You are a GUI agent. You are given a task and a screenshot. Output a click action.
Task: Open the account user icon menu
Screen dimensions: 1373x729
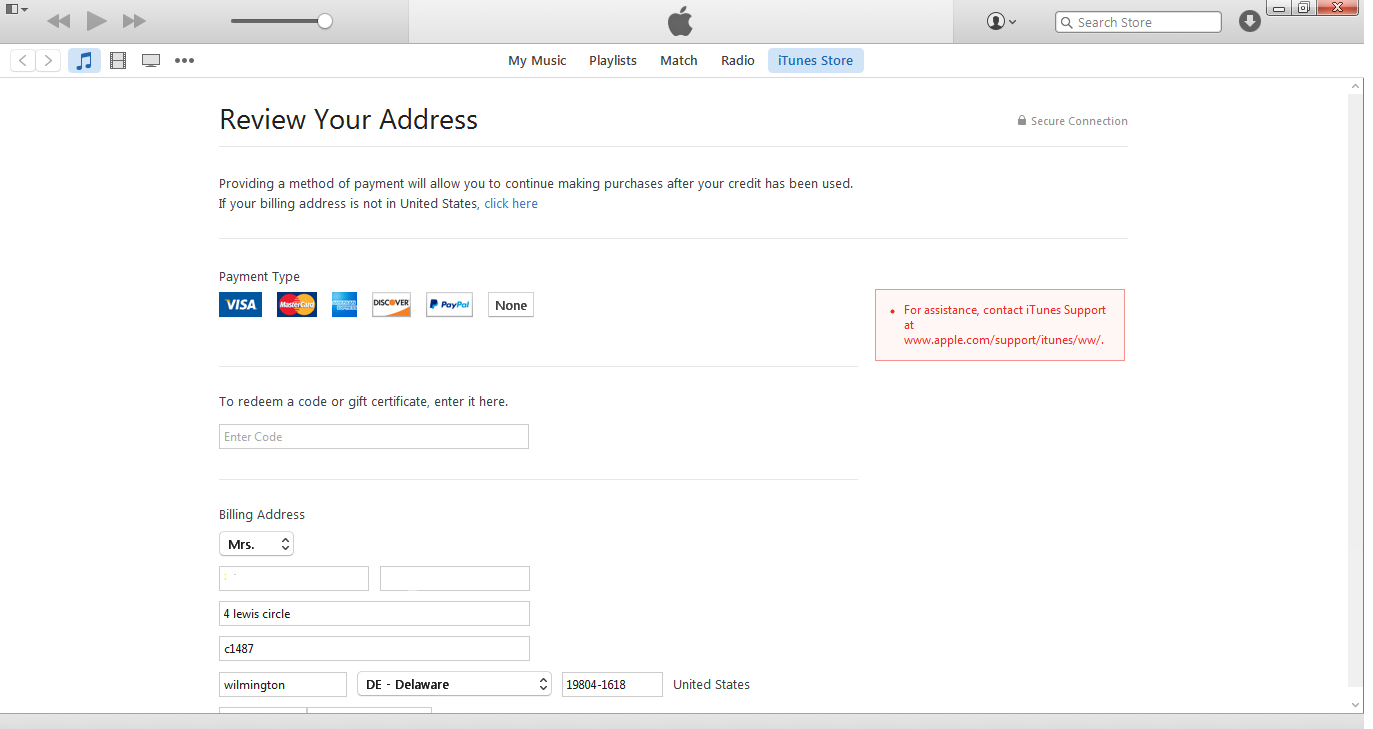pyautogui.click(x=1001, y=21)
